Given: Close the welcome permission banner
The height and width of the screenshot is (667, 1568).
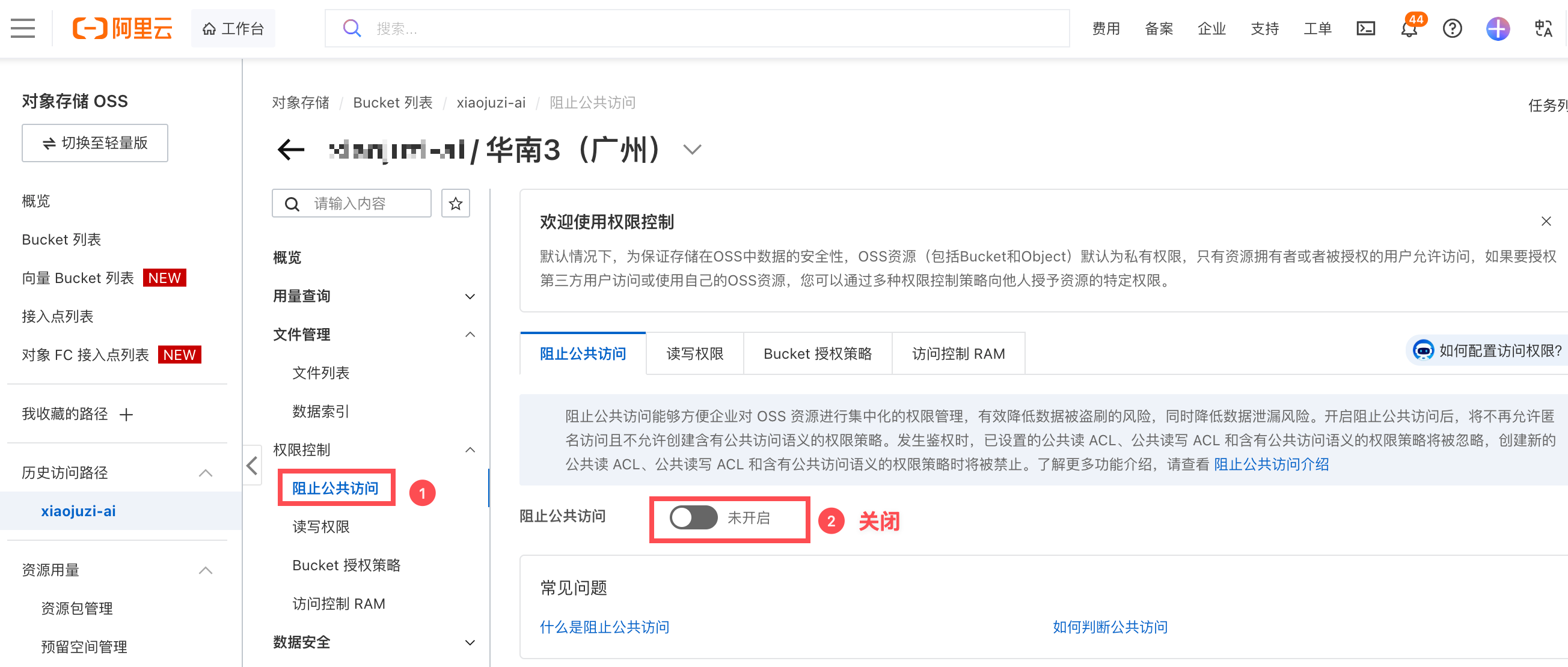Looking at the screenshot, I should (1546, 222).
